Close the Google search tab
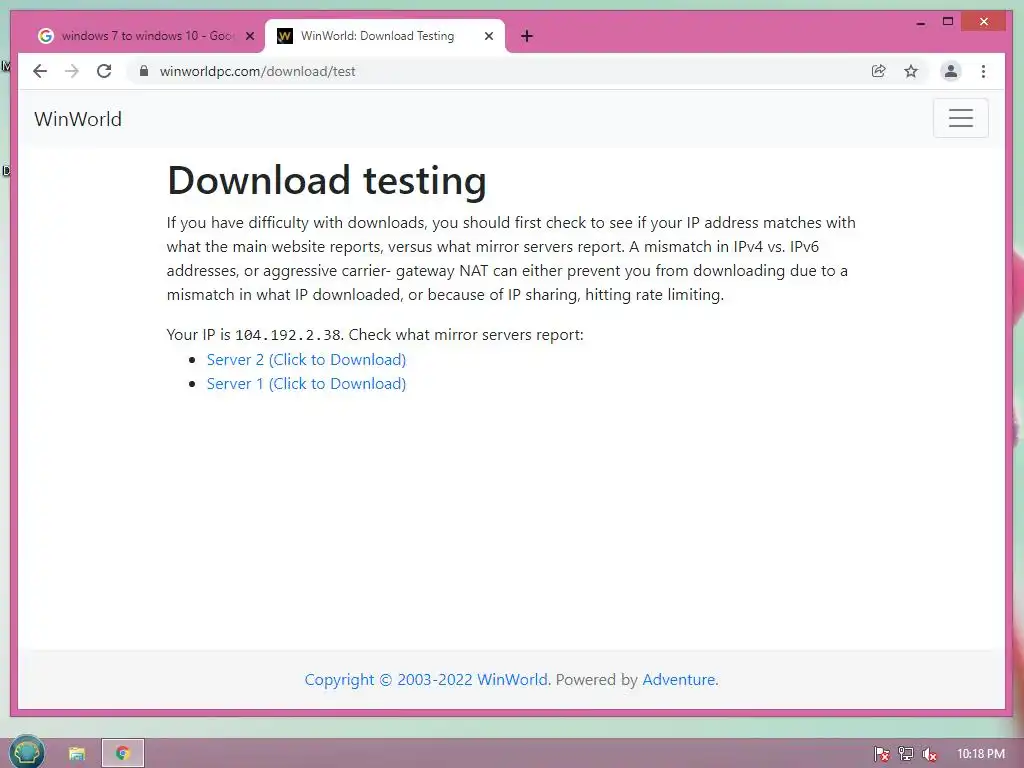The height and width of the screenshot is (768, 1024). [249, 36]
